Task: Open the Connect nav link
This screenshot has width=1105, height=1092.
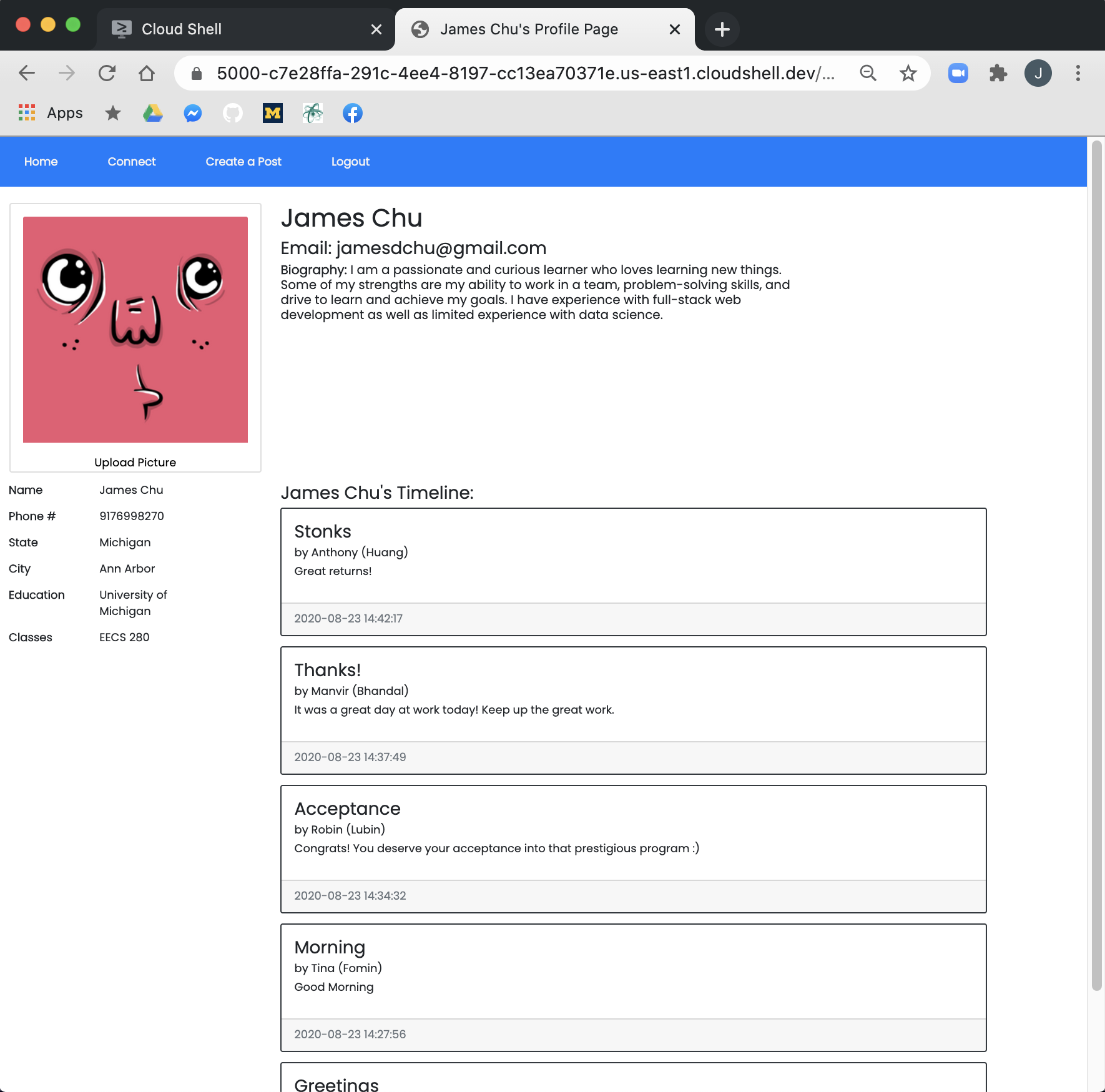Action: click(132, 162)
